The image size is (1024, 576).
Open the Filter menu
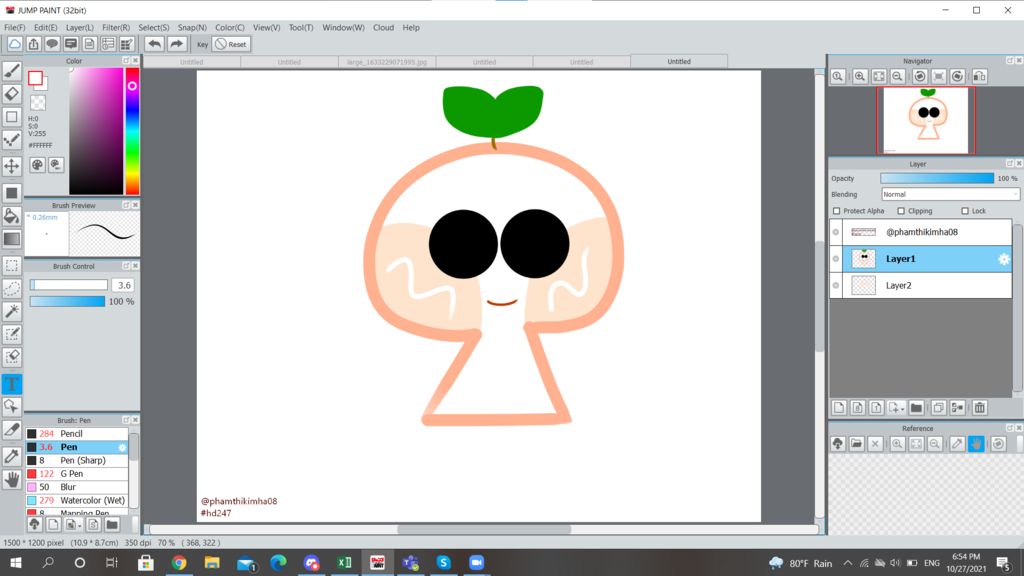pyautogui.click(x=116, y=27)
